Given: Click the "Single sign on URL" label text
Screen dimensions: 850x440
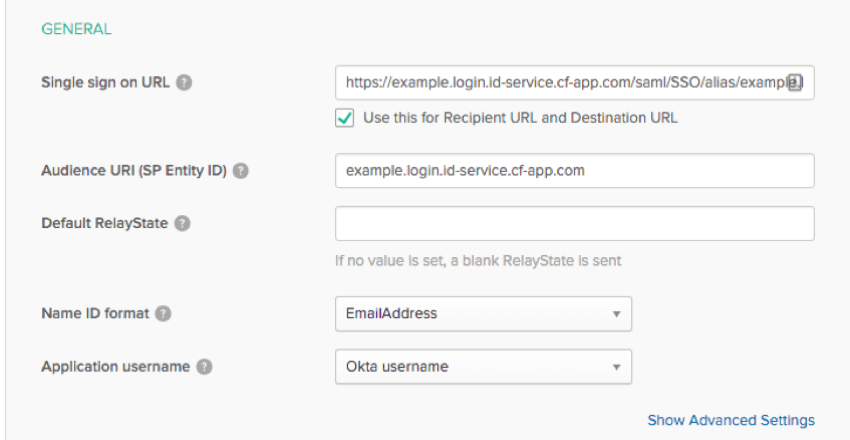Looking at the screenshot, I should 106,83.
